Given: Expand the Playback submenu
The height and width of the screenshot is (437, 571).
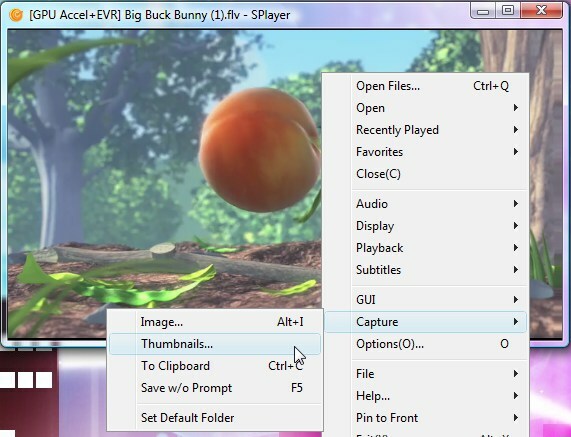Looking at the screenshot, I should (x=425, y=248).
